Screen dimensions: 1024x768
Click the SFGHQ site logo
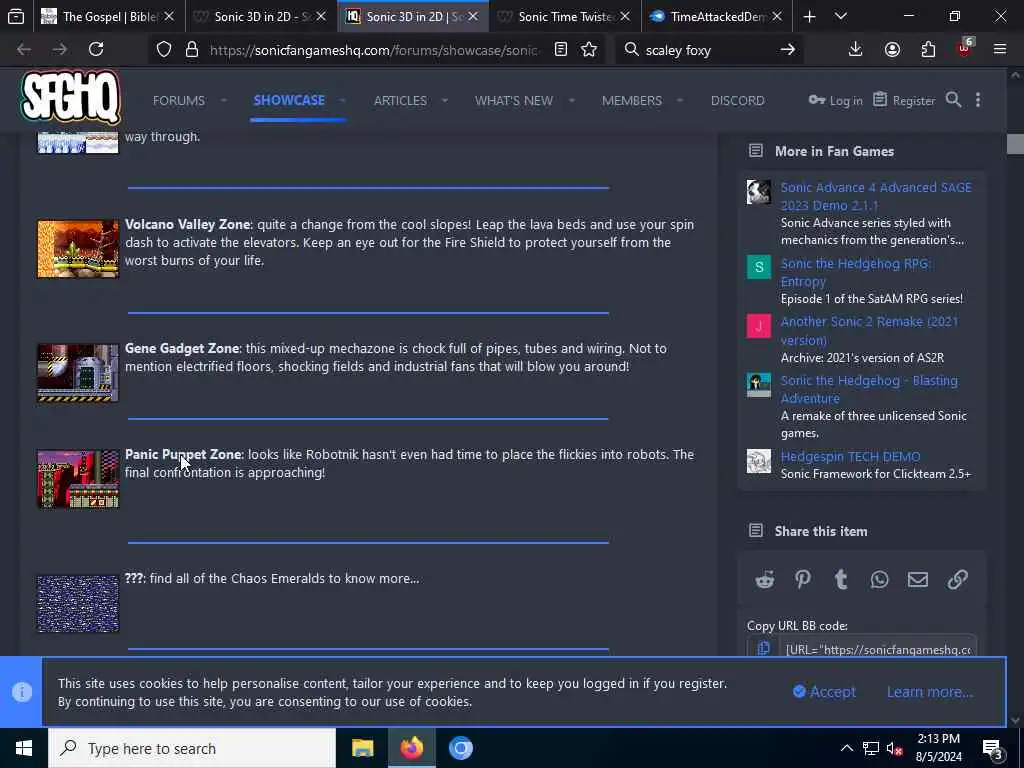(71, 97)
